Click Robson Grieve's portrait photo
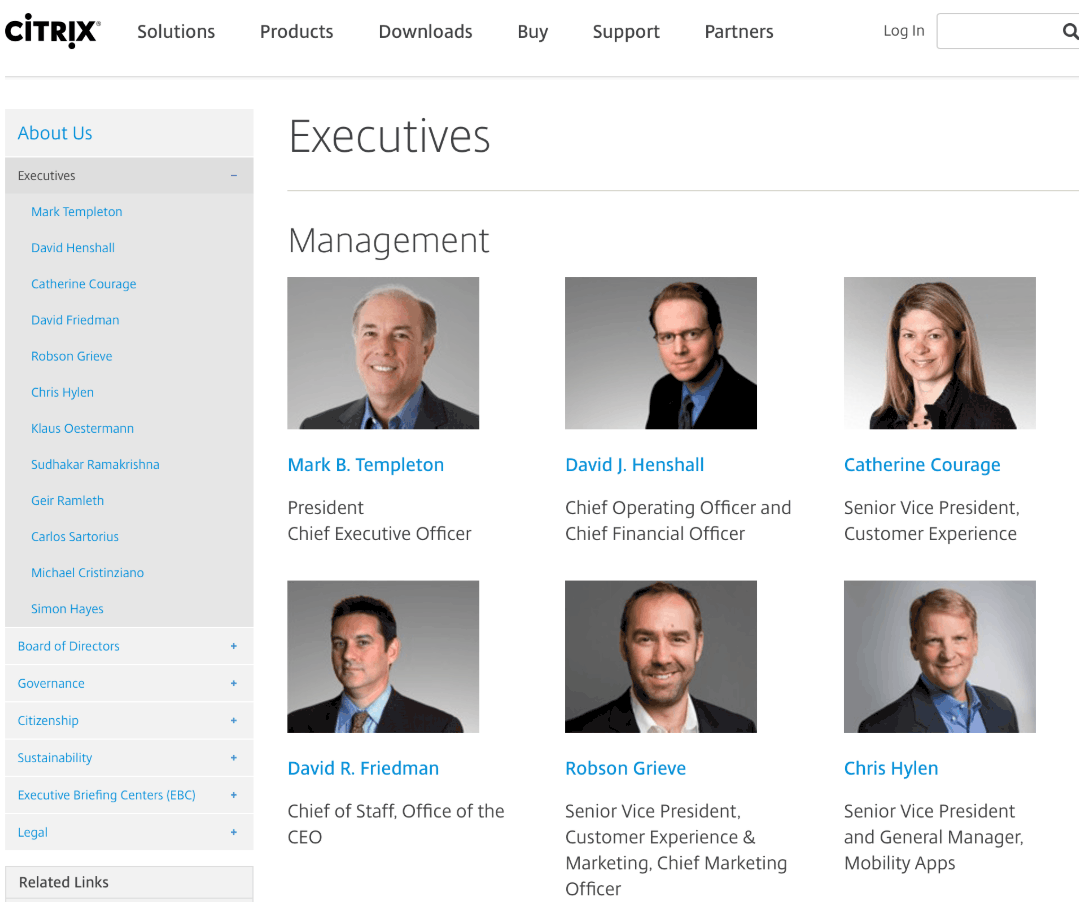The image size is (1079, 902). 660,656
